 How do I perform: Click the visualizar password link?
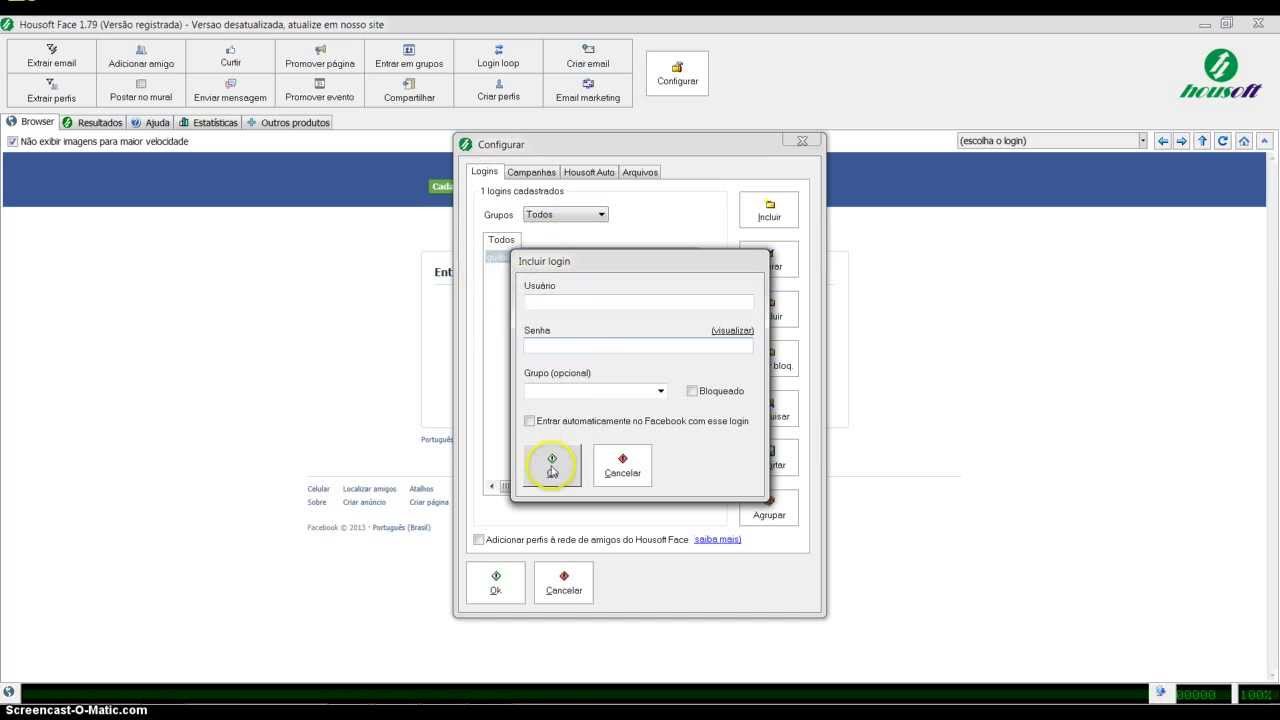[x=732, y=330]
